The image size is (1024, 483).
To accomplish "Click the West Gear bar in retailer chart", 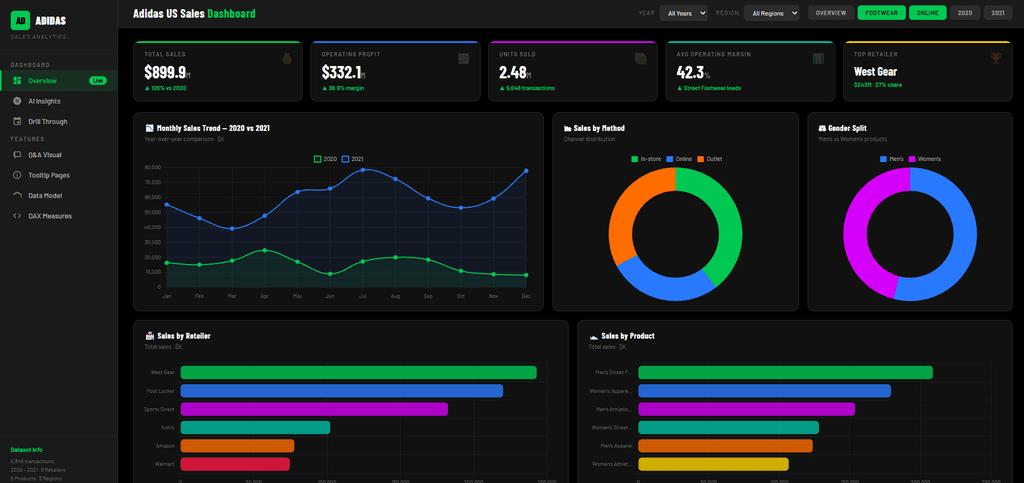I will coord(359,372).
